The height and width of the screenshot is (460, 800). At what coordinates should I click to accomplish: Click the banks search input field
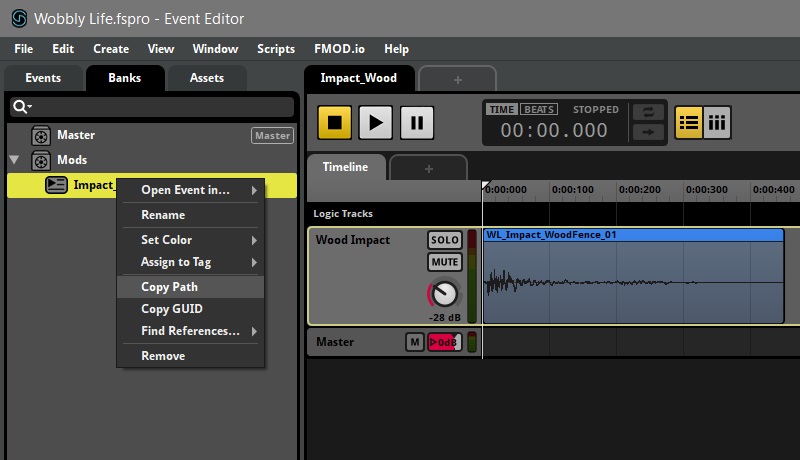tap(152, 107)
